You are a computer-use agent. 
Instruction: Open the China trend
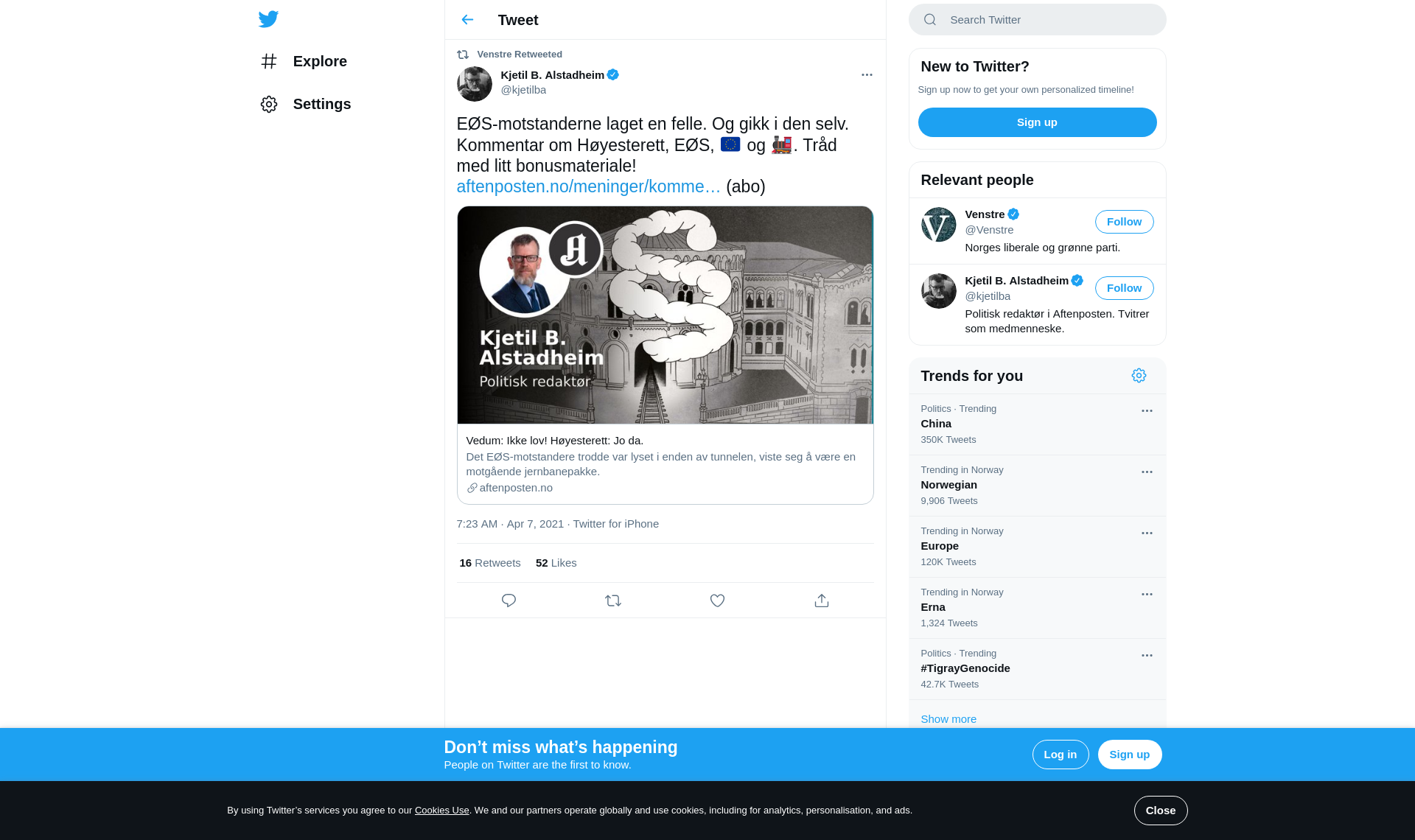[1037, 424]
